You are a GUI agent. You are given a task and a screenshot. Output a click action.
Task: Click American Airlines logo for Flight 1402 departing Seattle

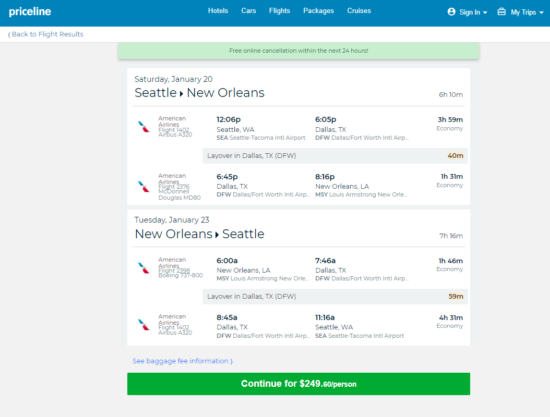tap(143, 127)
